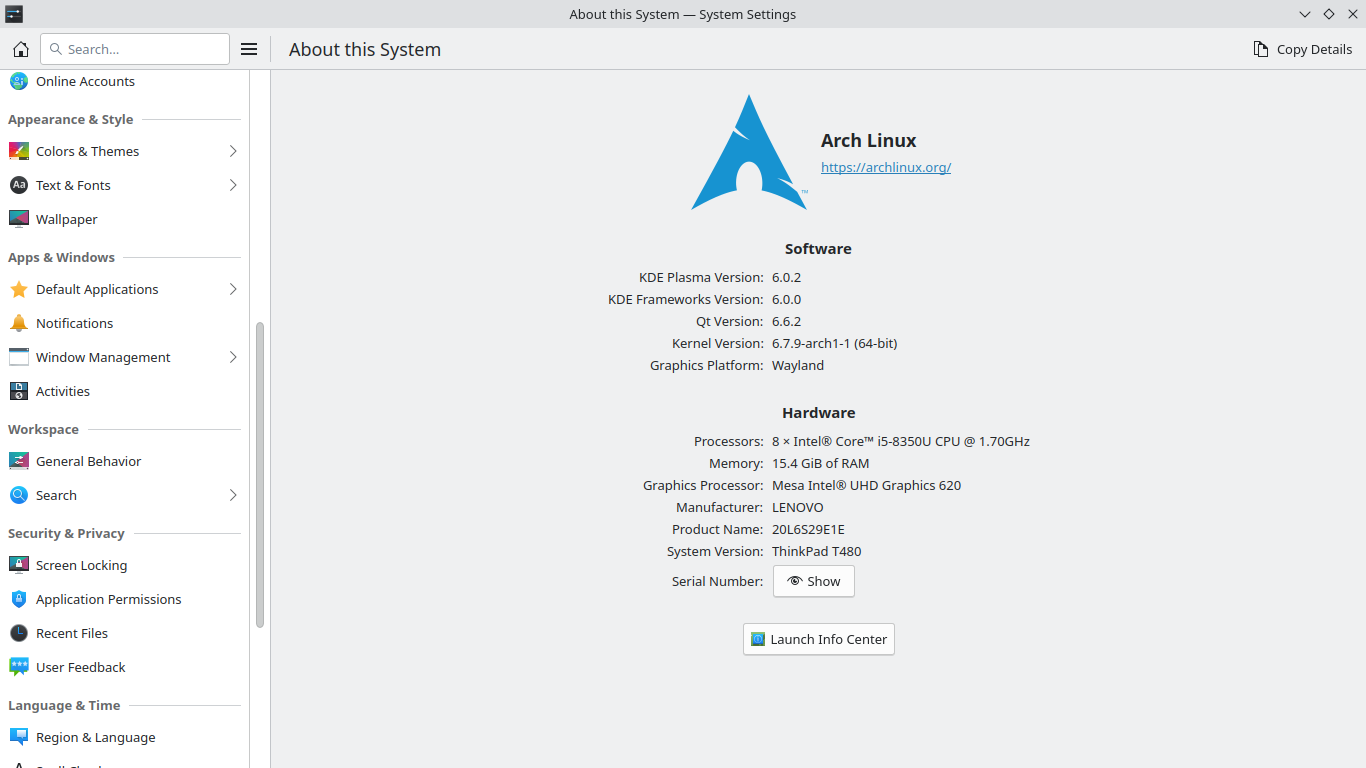The image size is (1366, 768).
Task: Expand the Colors & Themes submenu arrow
Action: [233, 151]
